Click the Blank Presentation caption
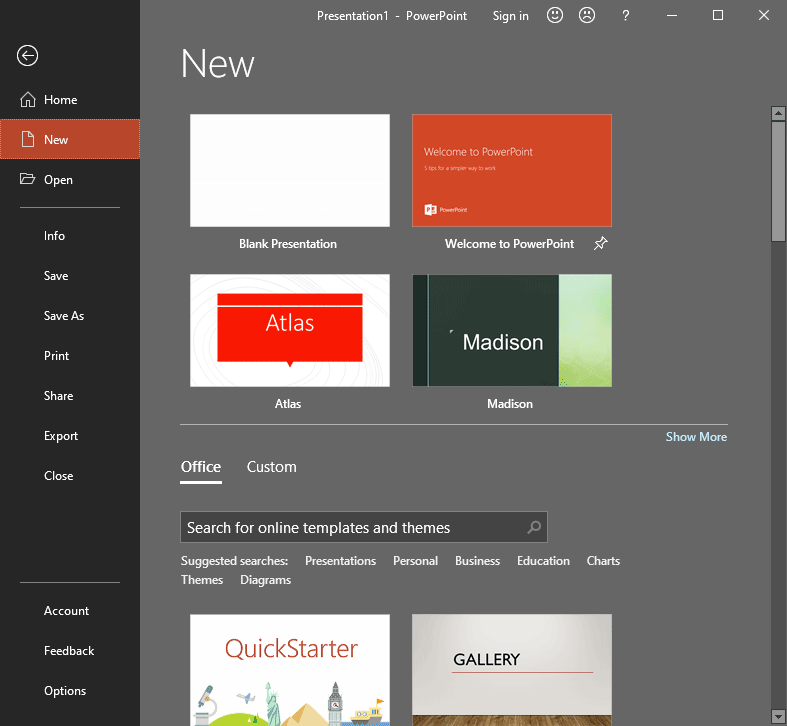The image size is (787, 726). tap(288, 244)
